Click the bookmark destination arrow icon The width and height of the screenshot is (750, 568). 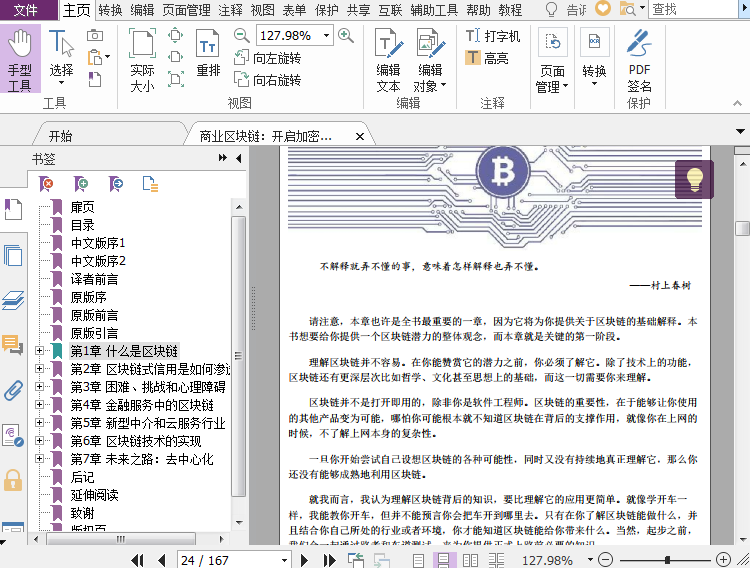[116, 184]
